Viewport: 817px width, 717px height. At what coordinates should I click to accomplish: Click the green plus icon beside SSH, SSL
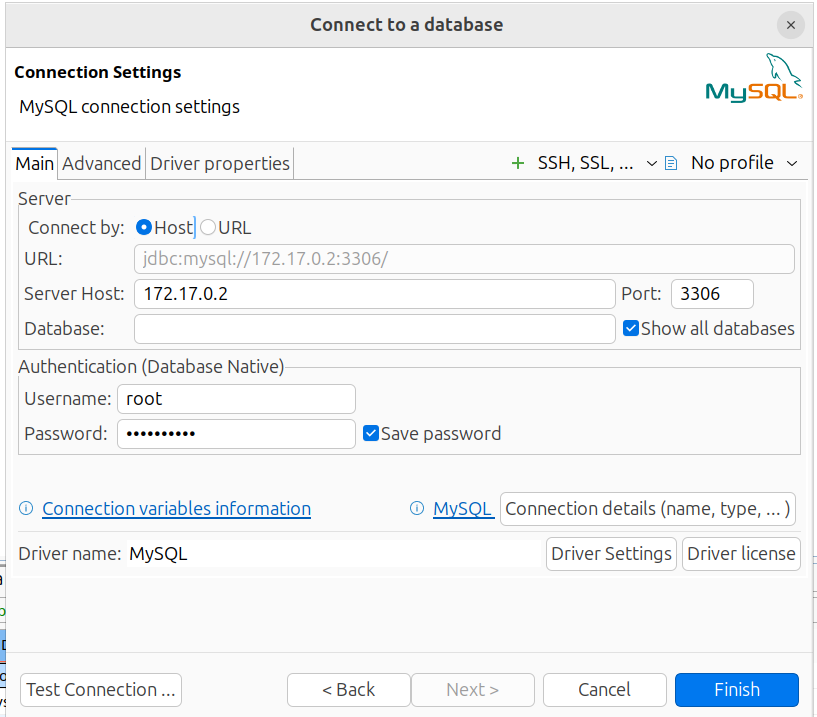[x=517, y=163]
